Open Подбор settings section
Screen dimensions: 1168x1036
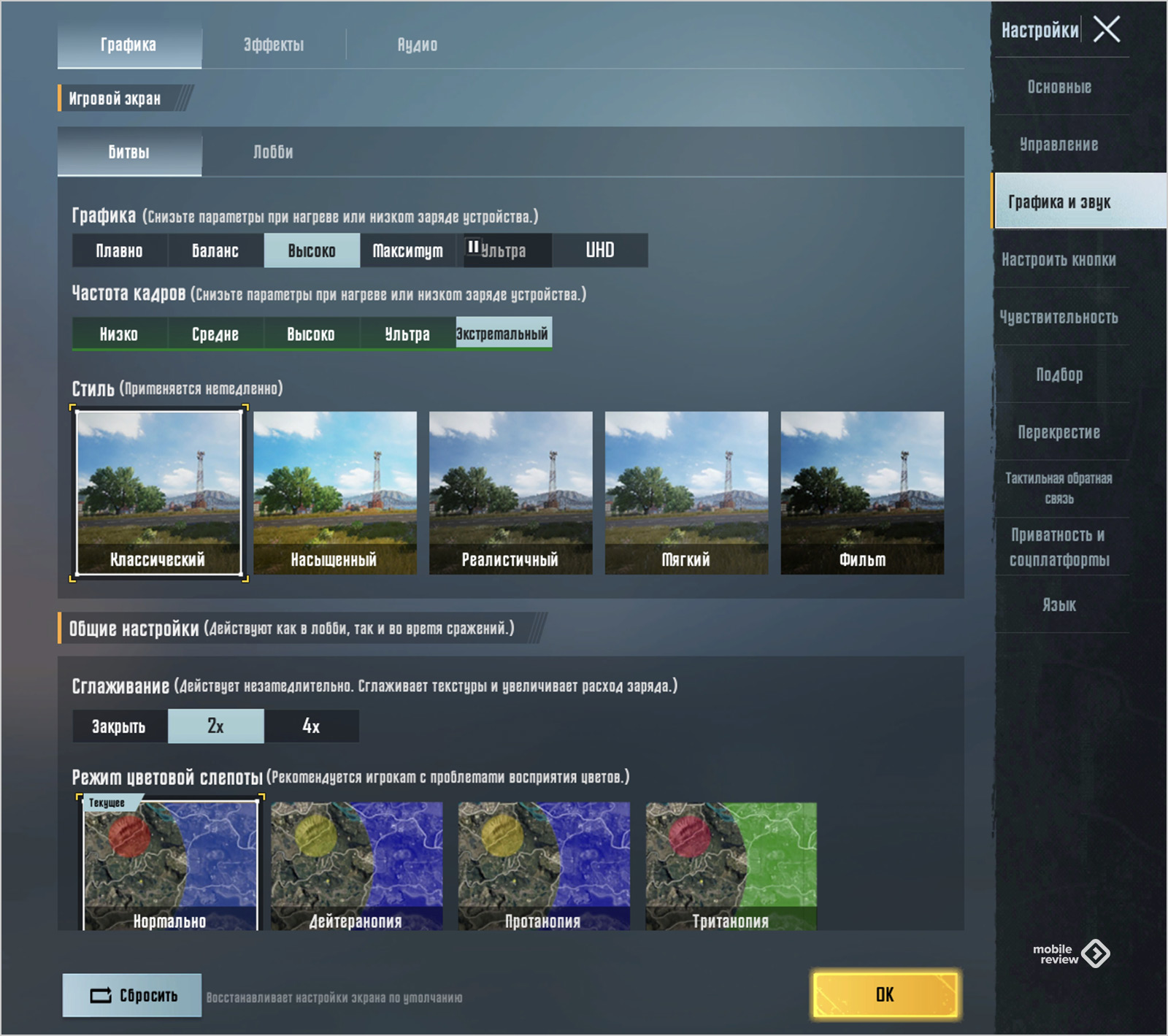(1060, 375)
